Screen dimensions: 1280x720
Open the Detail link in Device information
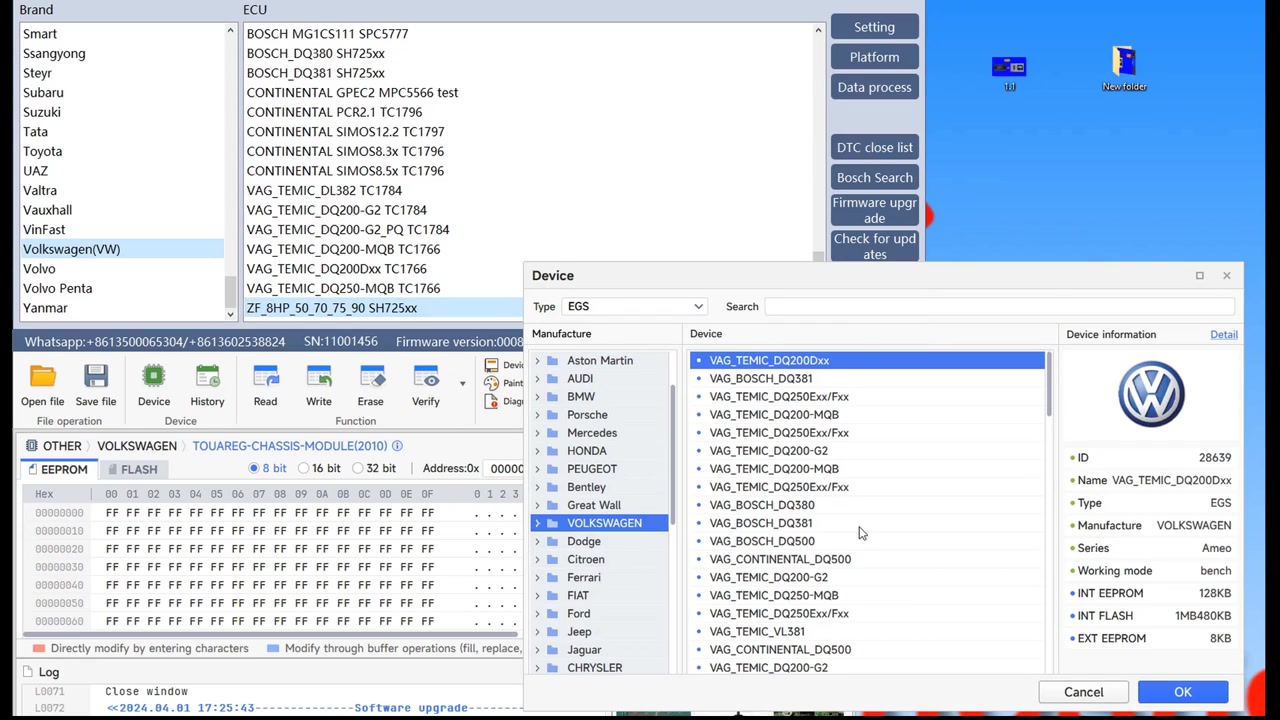coord(1224,335)
